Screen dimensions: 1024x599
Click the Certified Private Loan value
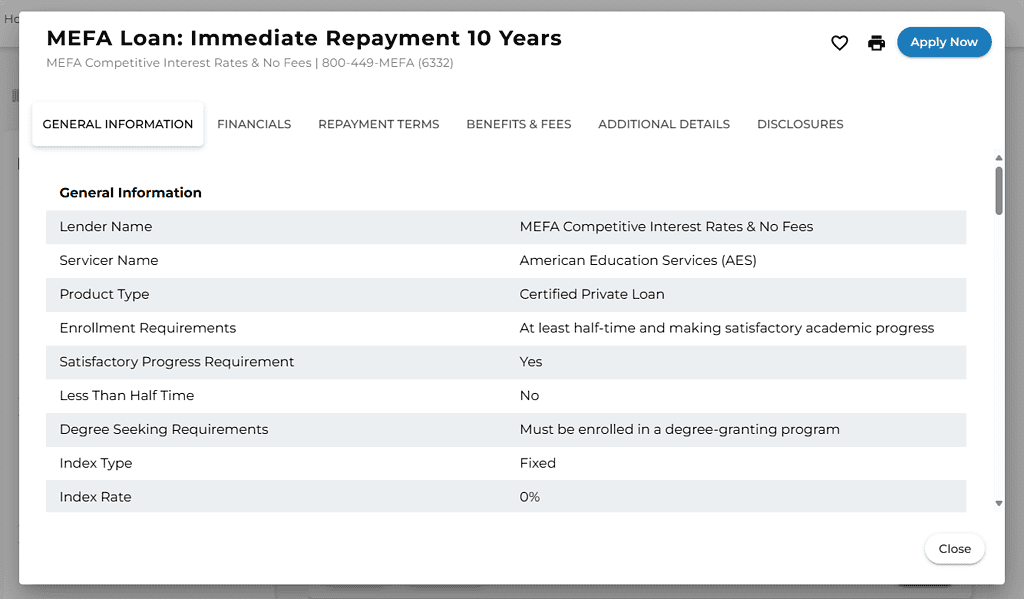pyautogui.click(x=592, y=295)
